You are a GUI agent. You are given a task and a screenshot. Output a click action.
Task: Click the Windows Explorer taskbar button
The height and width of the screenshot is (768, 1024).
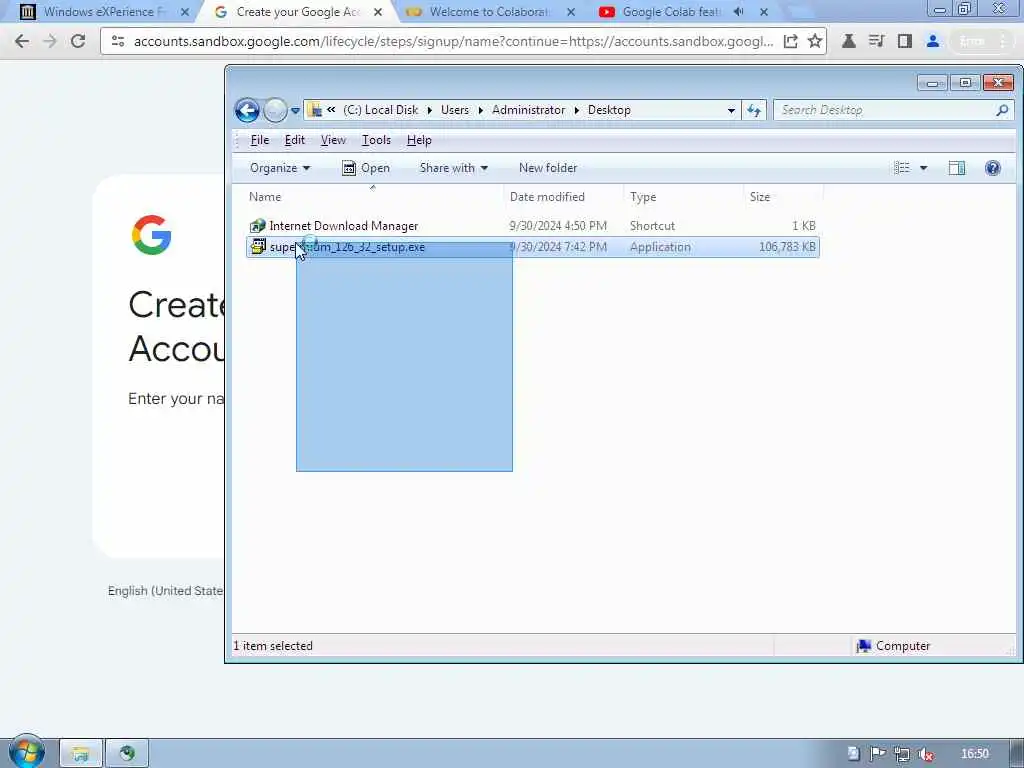[x=81, y=754]
